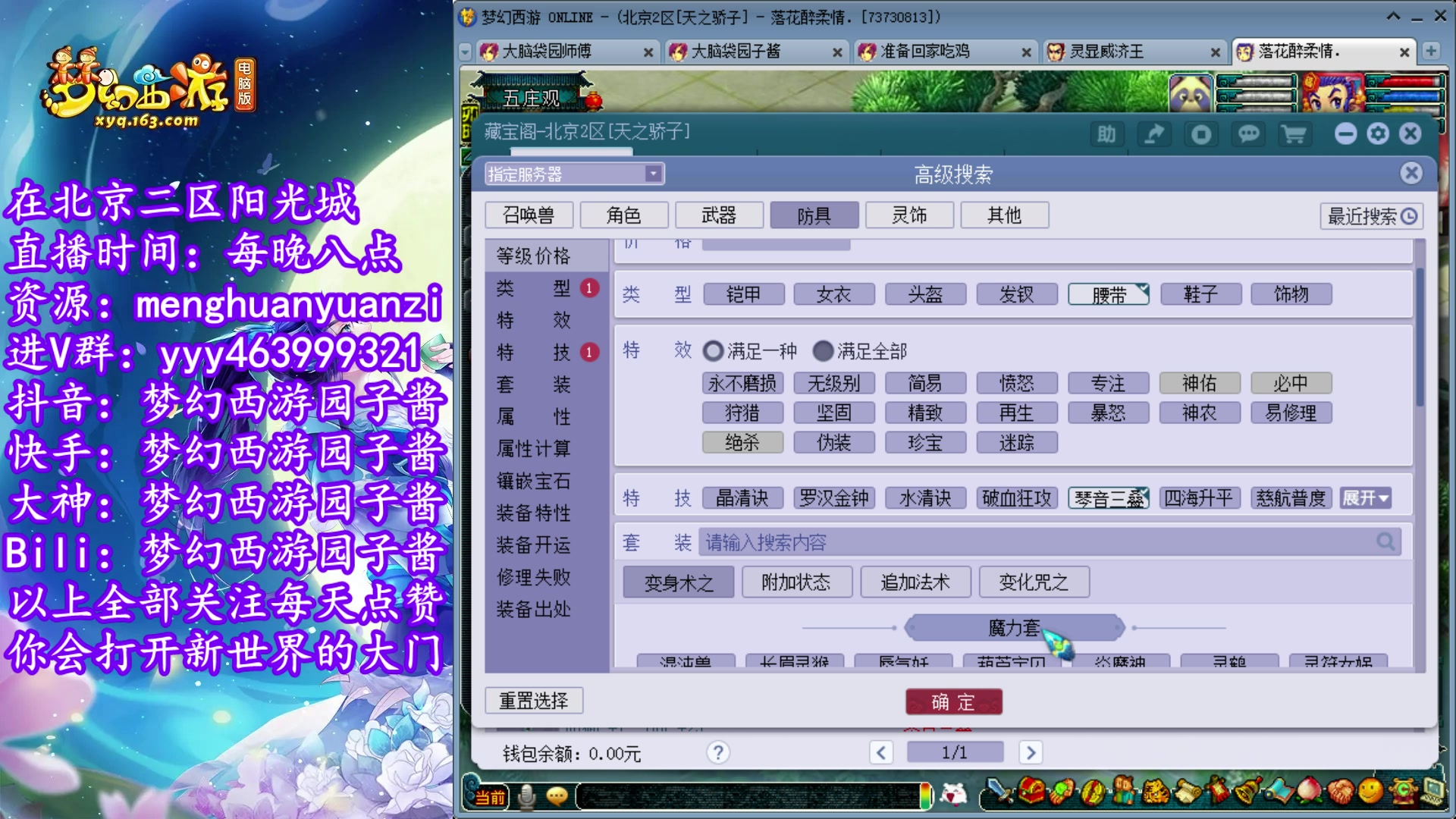
Task: Click the 套装 search input field
Action: [x=1050, y=541]
